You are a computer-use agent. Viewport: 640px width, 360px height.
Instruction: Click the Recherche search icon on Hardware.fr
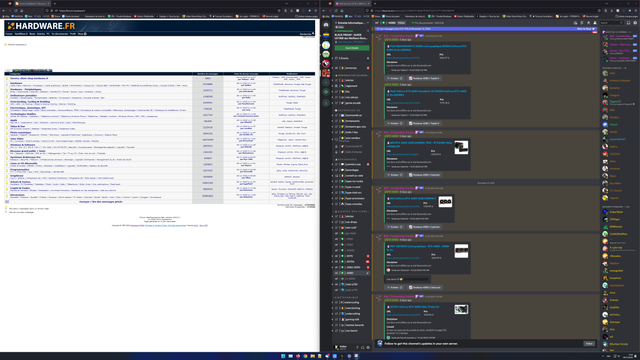pyautogui.click(x=313, y=34)
